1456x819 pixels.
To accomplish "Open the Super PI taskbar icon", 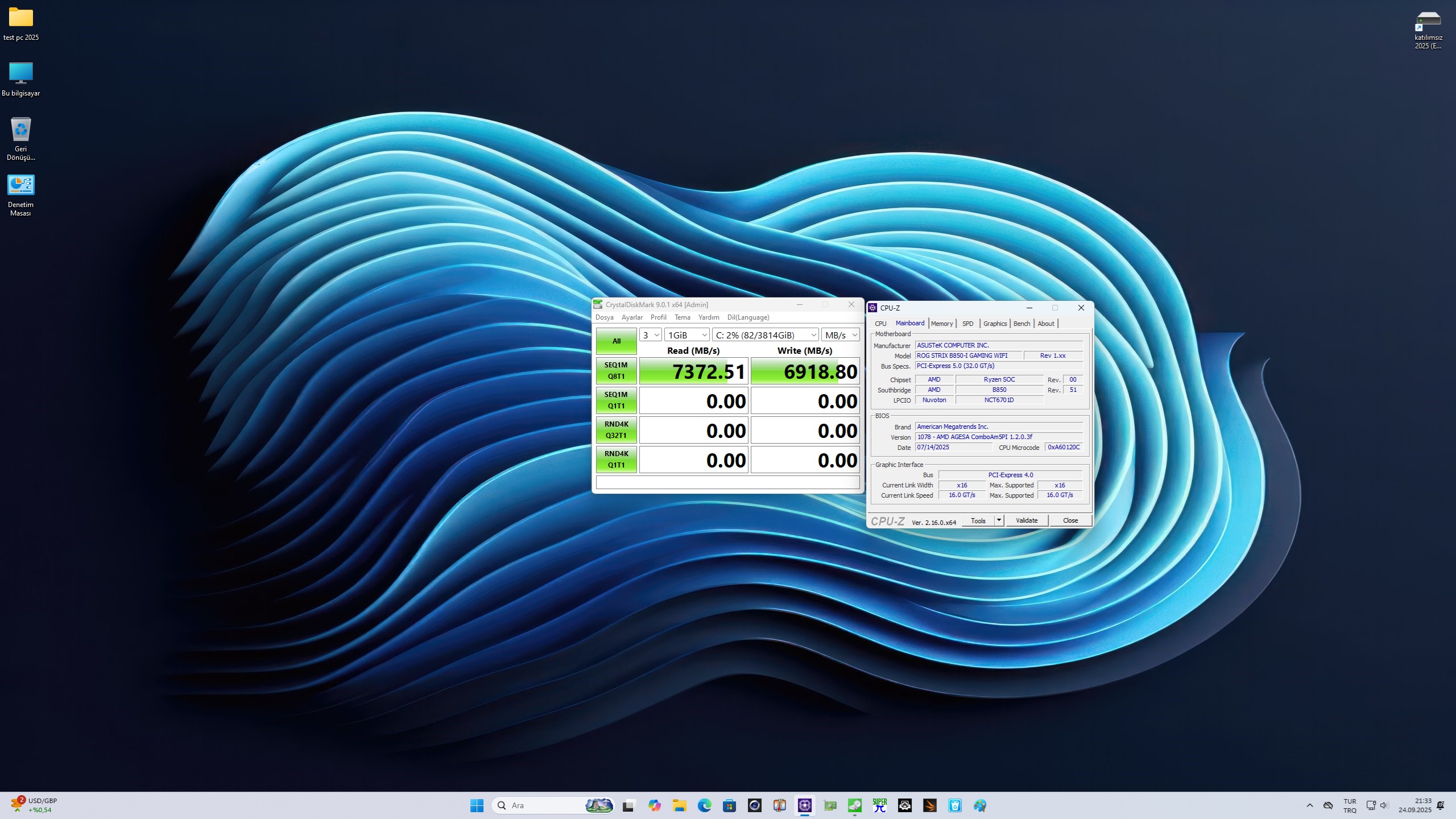I will click(879, 805).
